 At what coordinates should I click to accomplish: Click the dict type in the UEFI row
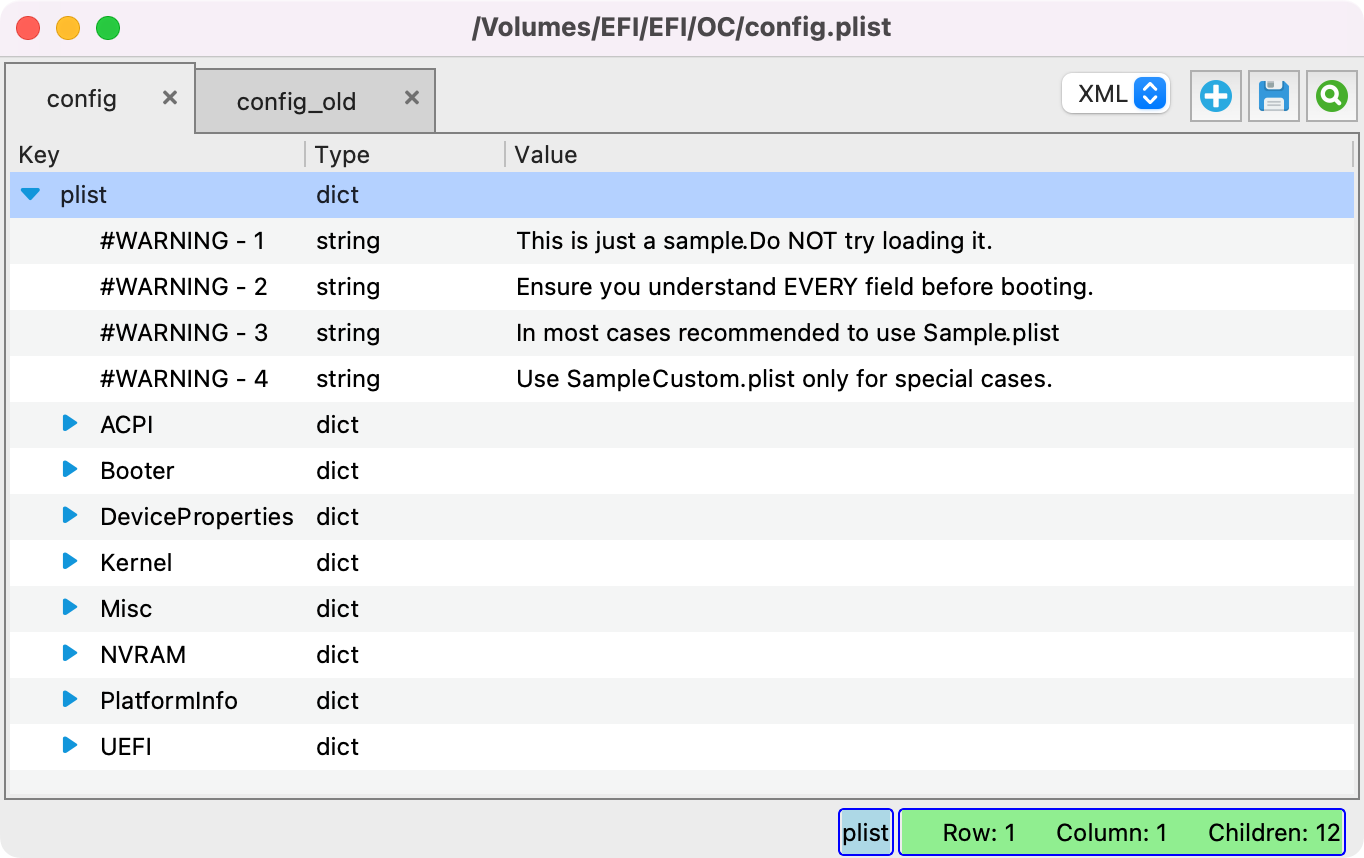[x=338, y=747]
